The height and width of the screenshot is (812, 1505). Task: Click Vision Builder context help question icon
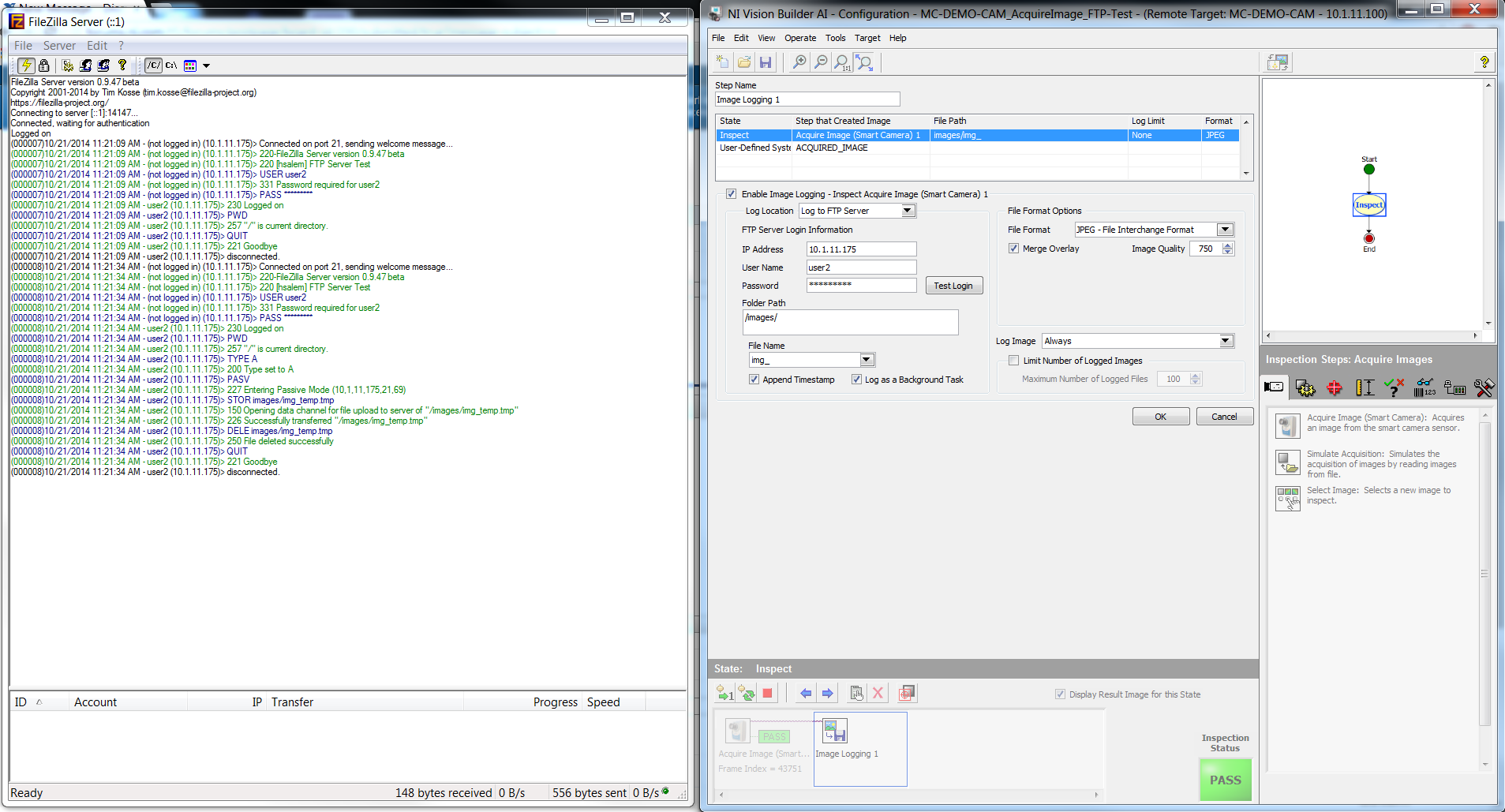pyautogui.click(x=1484, y=62)
